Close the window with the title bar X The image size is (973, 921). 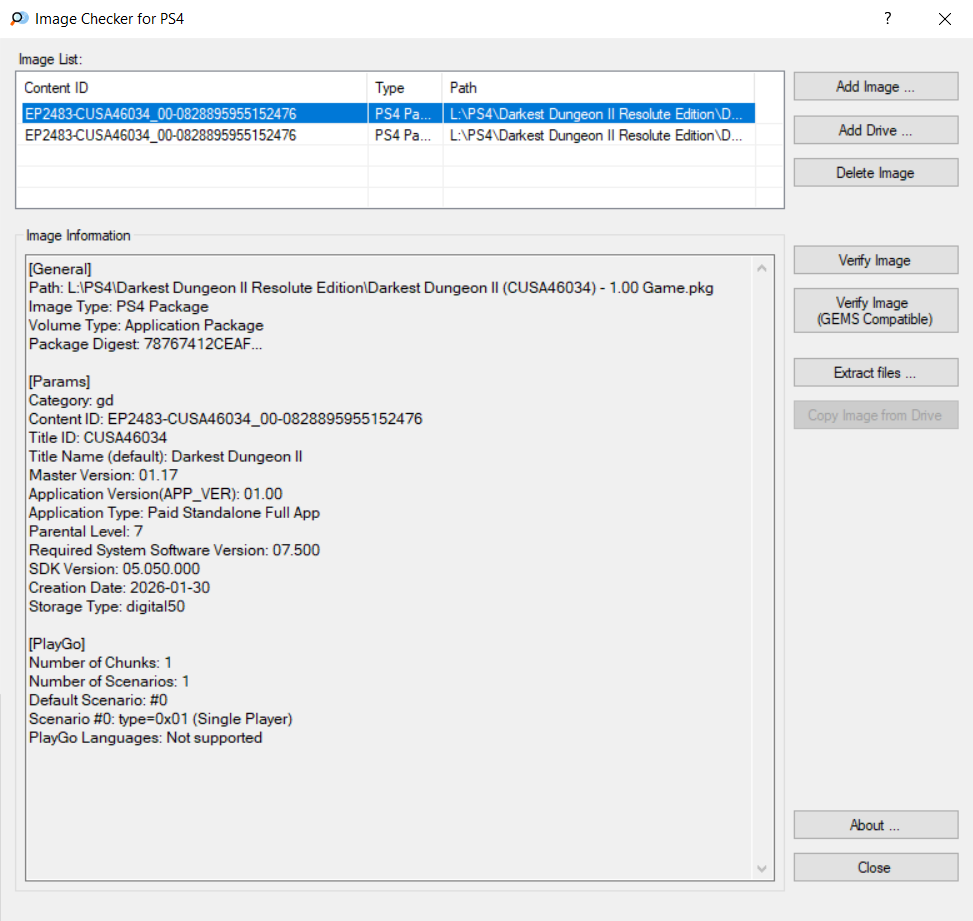point(944,19)
